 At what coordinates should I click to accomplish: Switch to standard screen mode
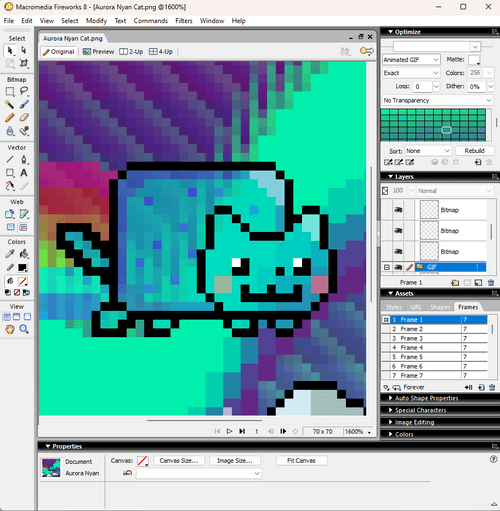point(7,317)
